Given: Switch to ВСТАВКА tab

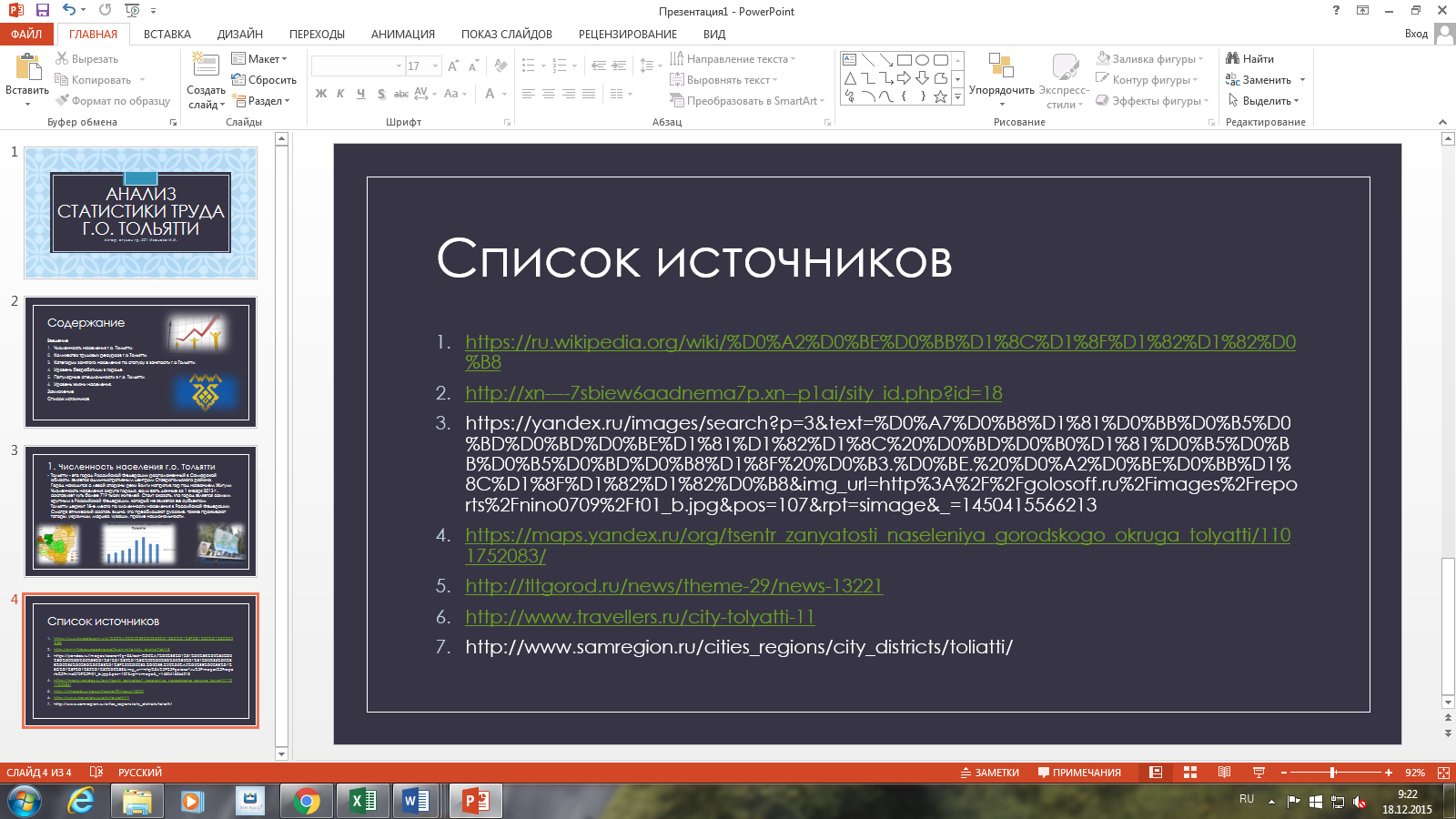Looking at the screenshot, I should pyautogui.click(x=167, y=34).
